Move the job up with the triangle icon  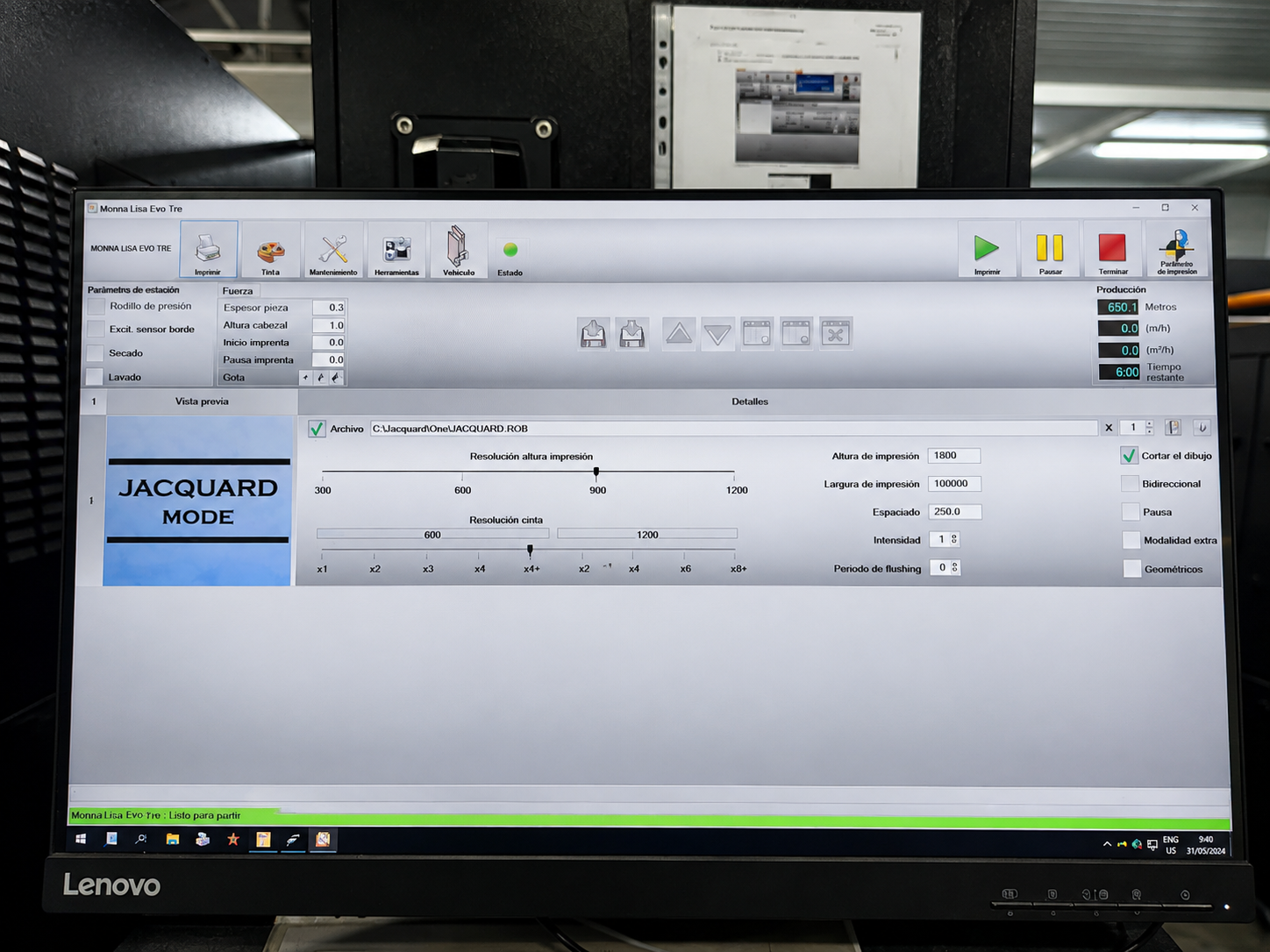click(679, 333)
